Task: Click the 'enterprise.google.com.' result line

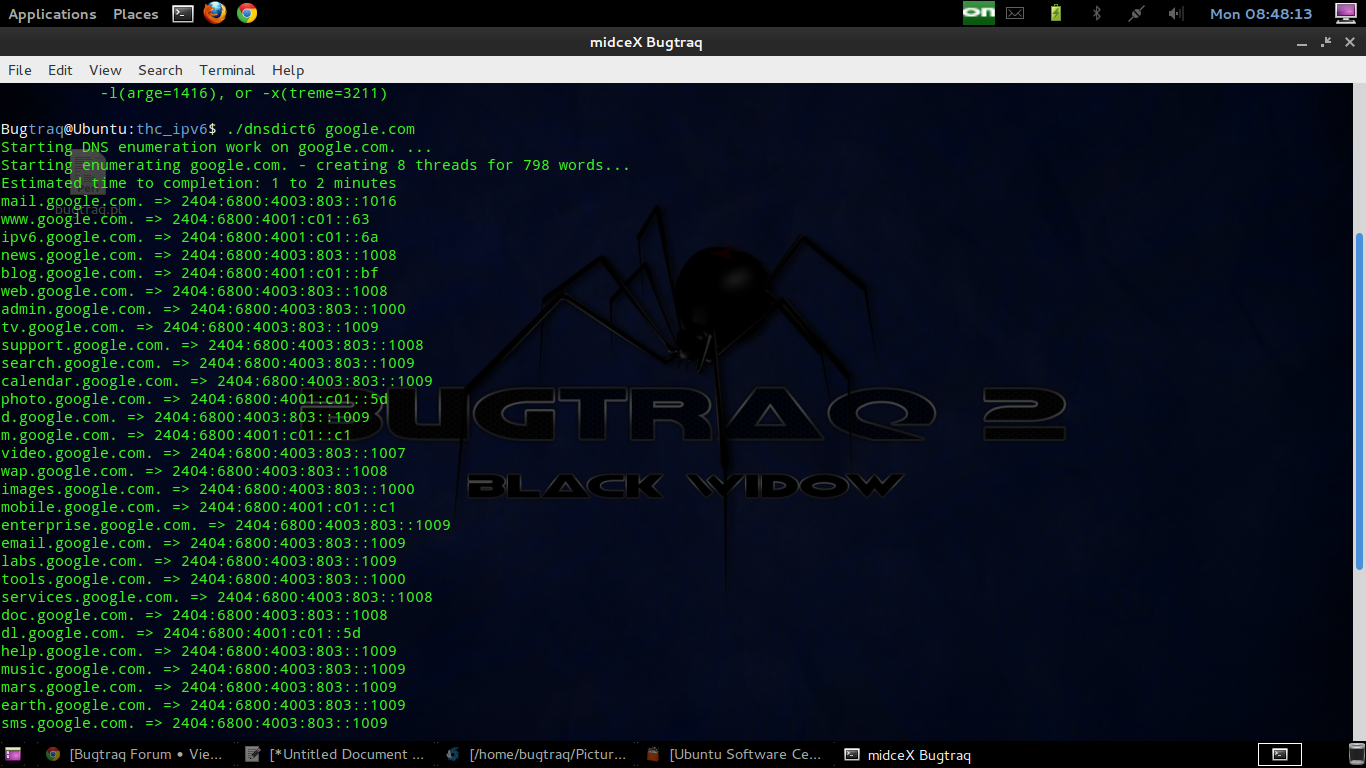Action: point(226,525)
